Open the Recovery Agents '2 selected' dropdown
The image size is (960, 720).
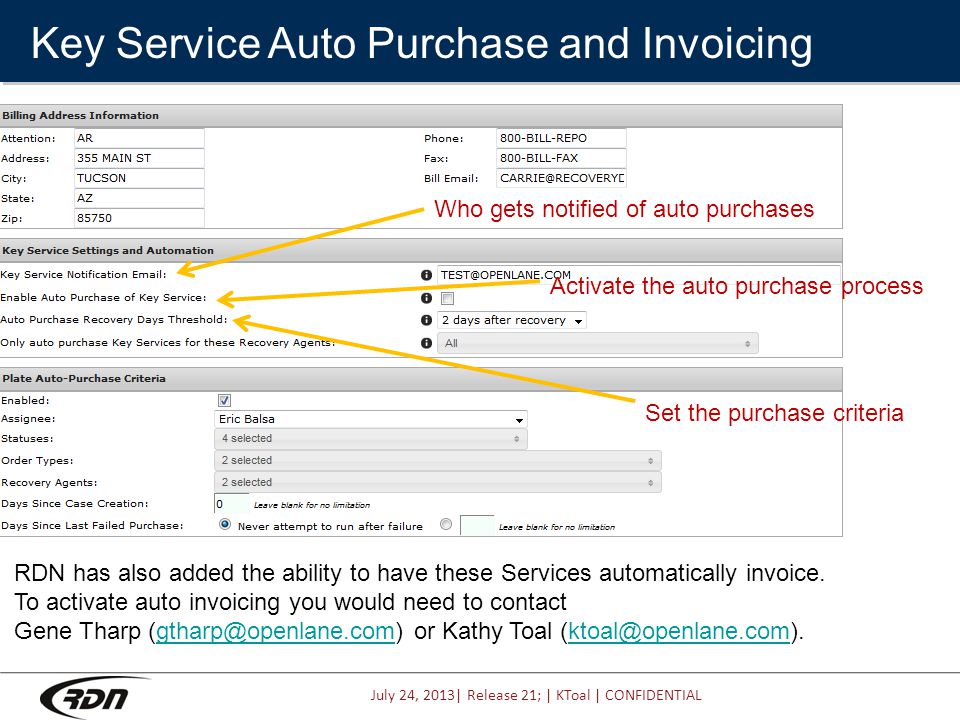point(438,482)
